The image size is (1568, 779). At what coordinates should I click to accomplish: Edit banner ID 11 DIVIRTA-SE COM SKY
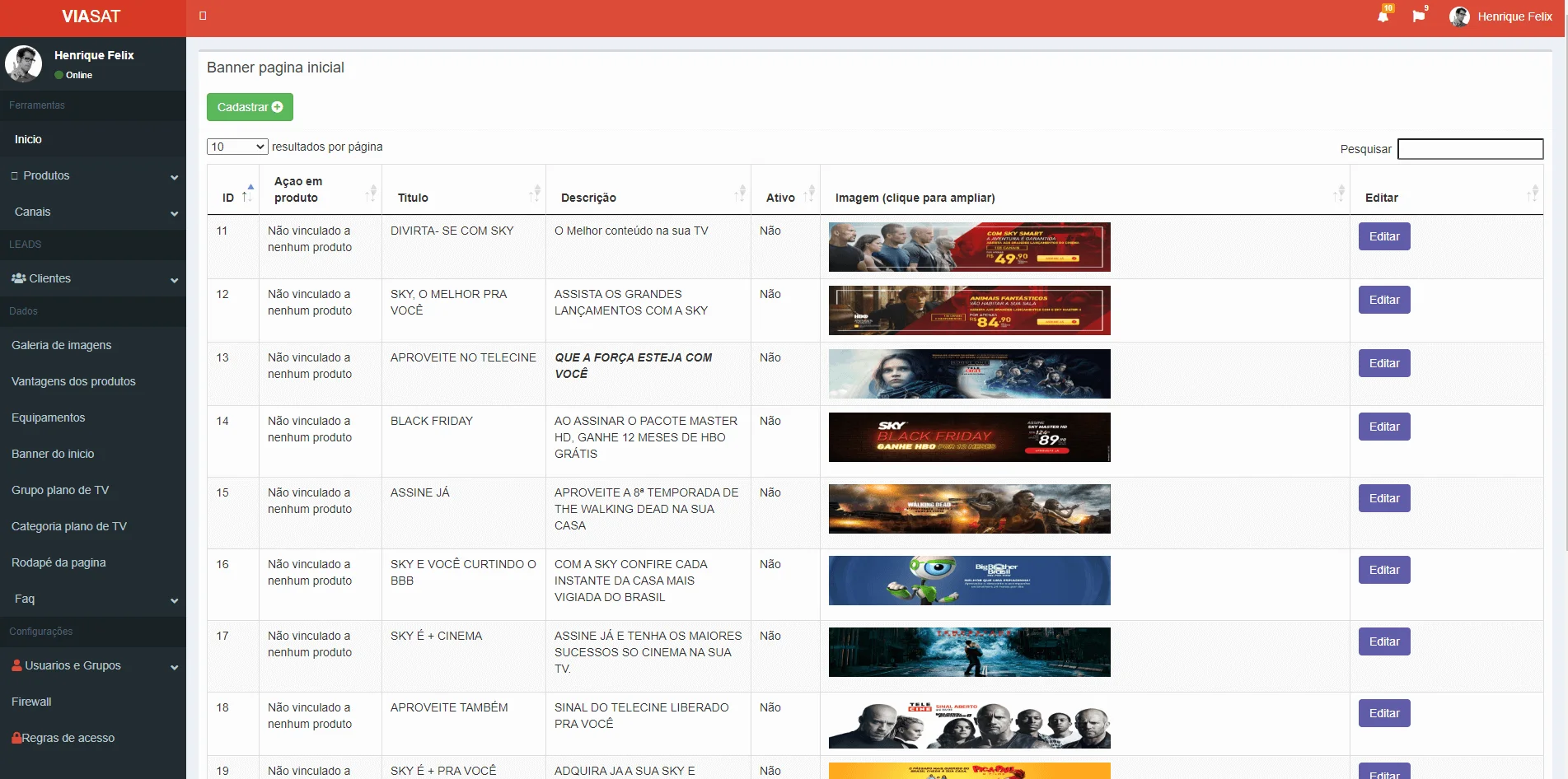point(1384,236)
